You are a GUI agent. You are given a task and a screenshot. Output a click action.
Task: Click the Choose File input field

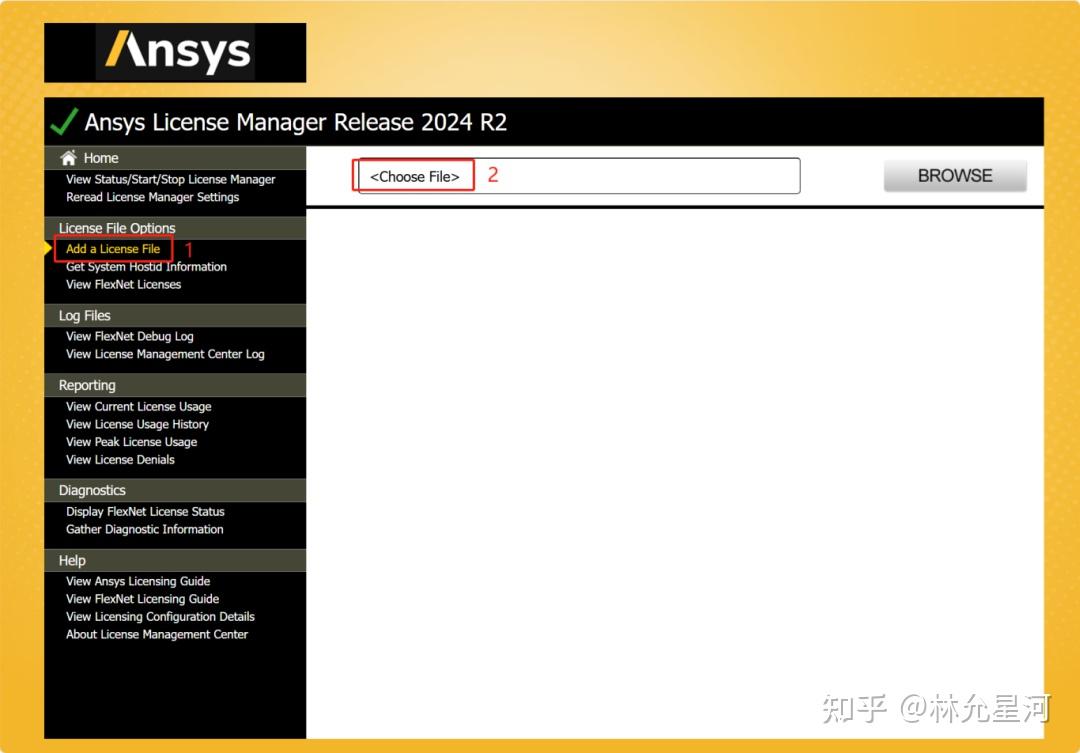coord(413,176)
